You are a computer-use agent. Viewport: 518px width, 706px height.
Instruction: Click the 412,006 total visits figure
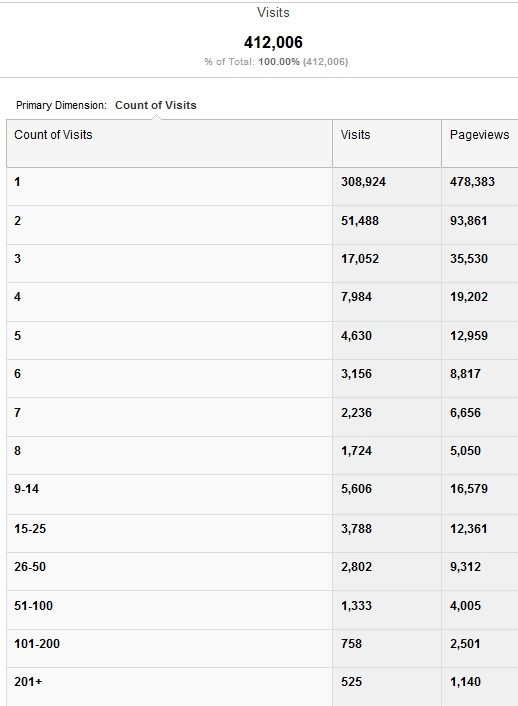tap(273, 42)
